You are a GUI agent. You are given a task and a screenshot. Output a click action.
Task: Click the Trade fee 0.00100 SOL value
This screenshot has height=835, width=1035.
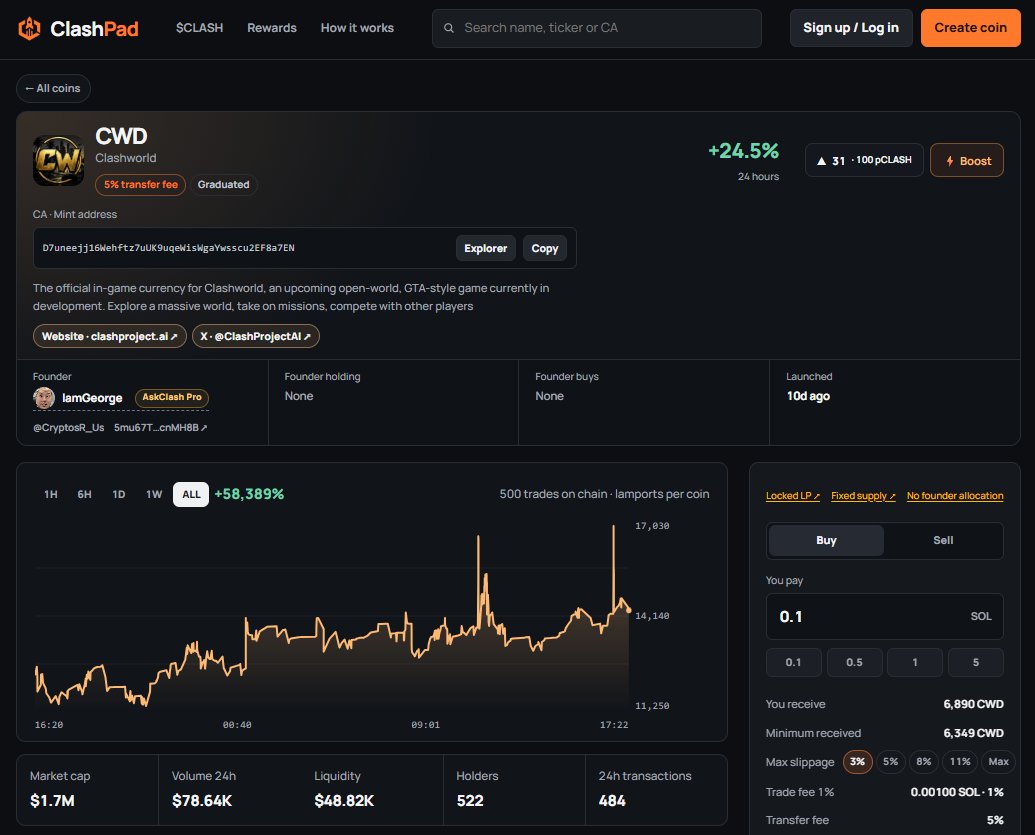click(956, 792)
